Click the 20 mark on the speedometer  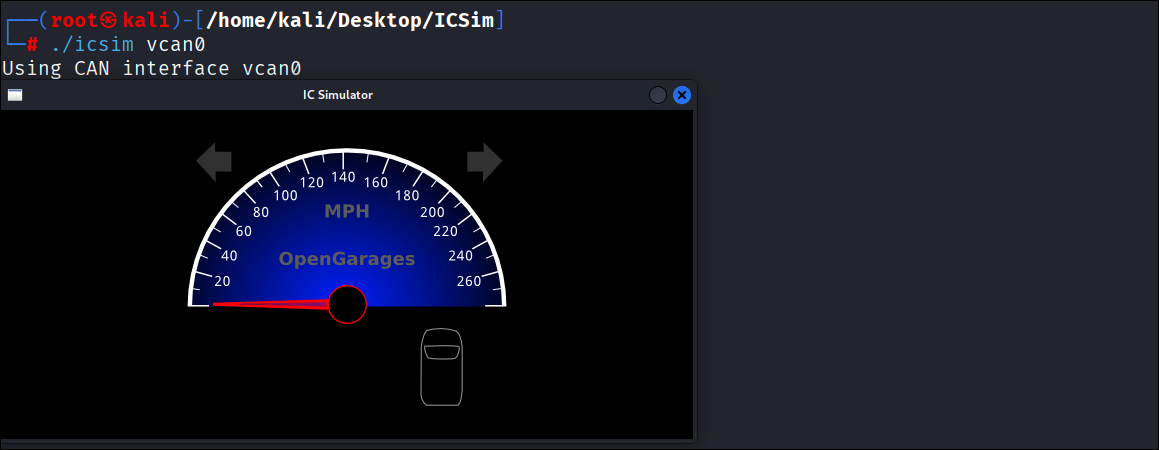coord(222,281)
